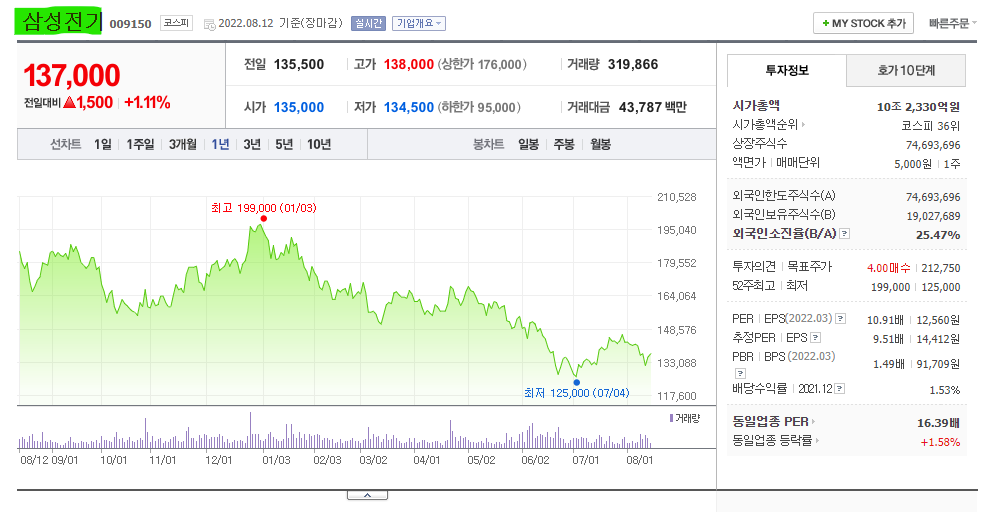Click the 삼성전기 stock name
This screenshot has height=512, width=986.
click(59, 22)
